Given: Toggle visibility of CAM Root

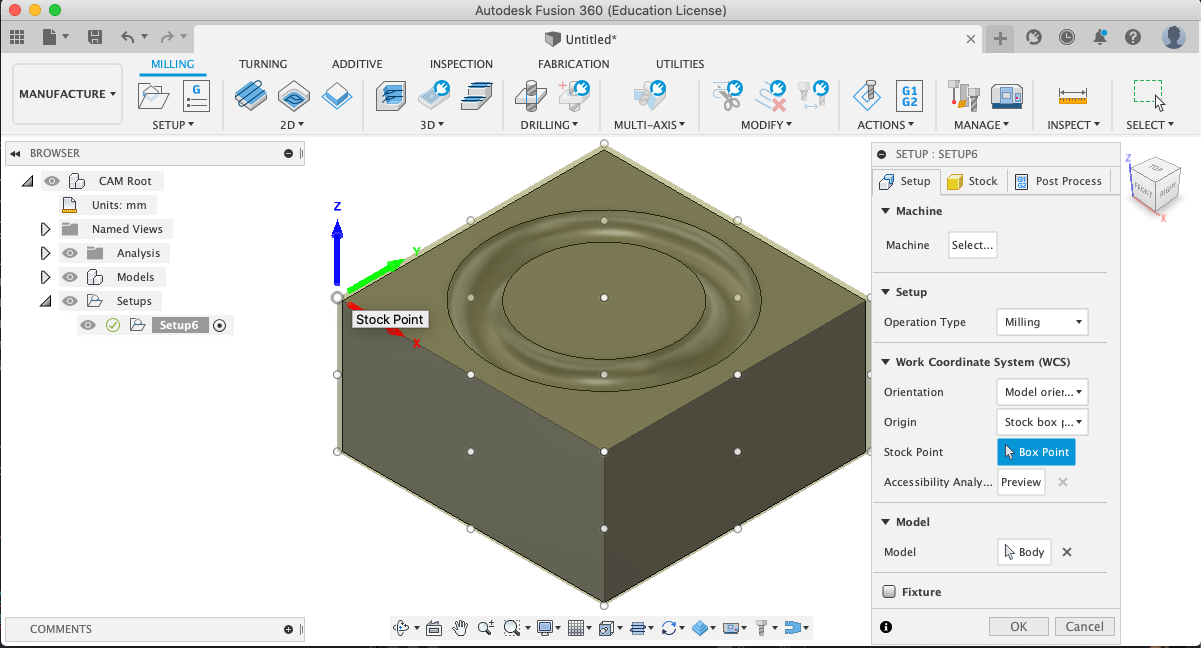Looking at the screenshot, I should point(52,181).
